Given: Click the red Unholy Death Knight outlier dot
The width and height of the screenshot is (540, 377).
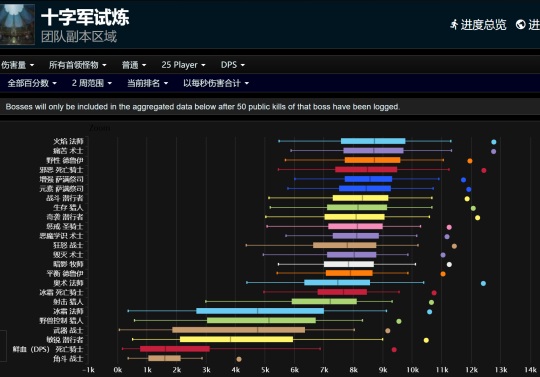Looking at the screenshot, I should point(484,170).
